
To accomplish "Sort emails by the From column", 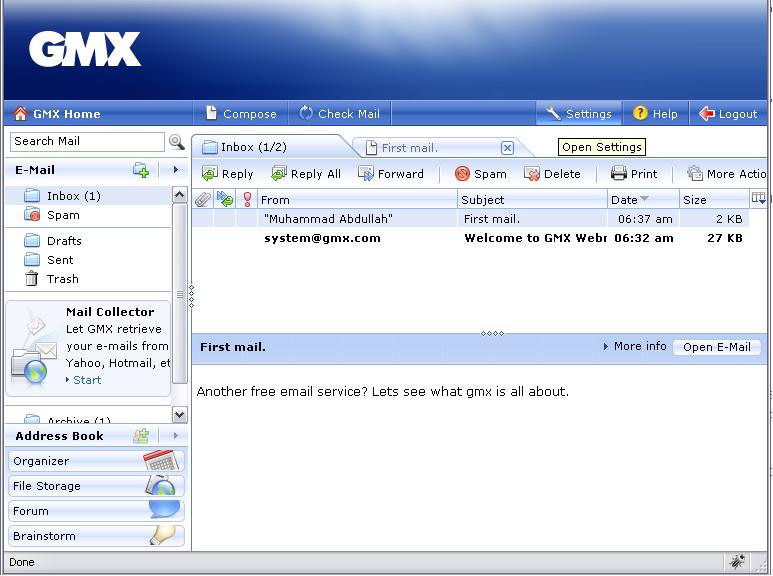I will [357, 200].
